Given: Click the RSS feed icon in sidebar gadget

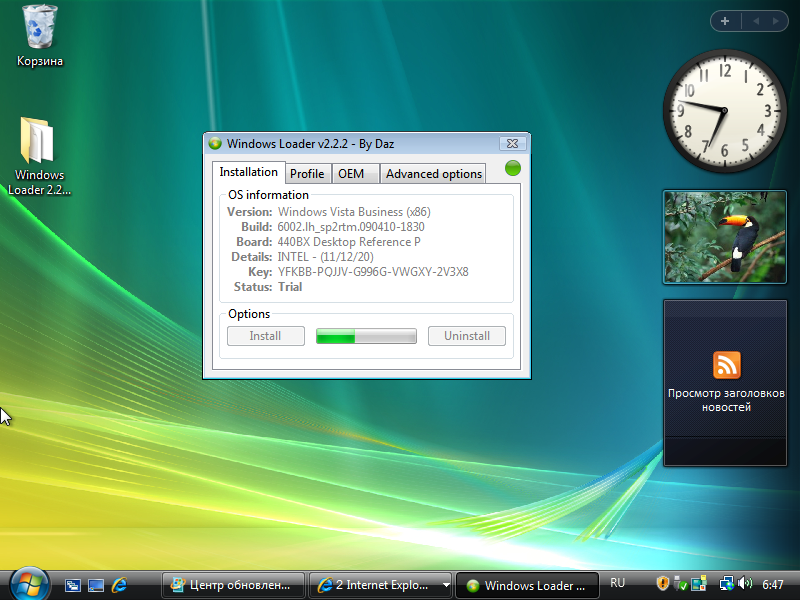Looking at the screenshot, I should (x=726, y=365).
